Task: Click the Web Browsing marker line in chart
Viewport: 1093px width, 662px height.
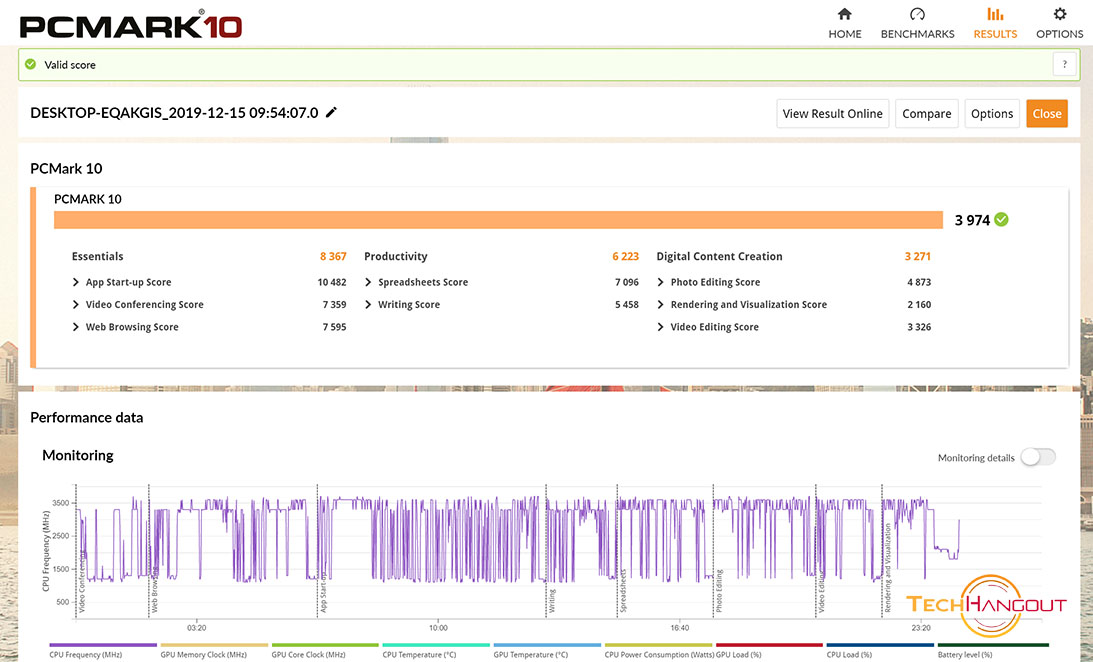Action: pos(148,551)
